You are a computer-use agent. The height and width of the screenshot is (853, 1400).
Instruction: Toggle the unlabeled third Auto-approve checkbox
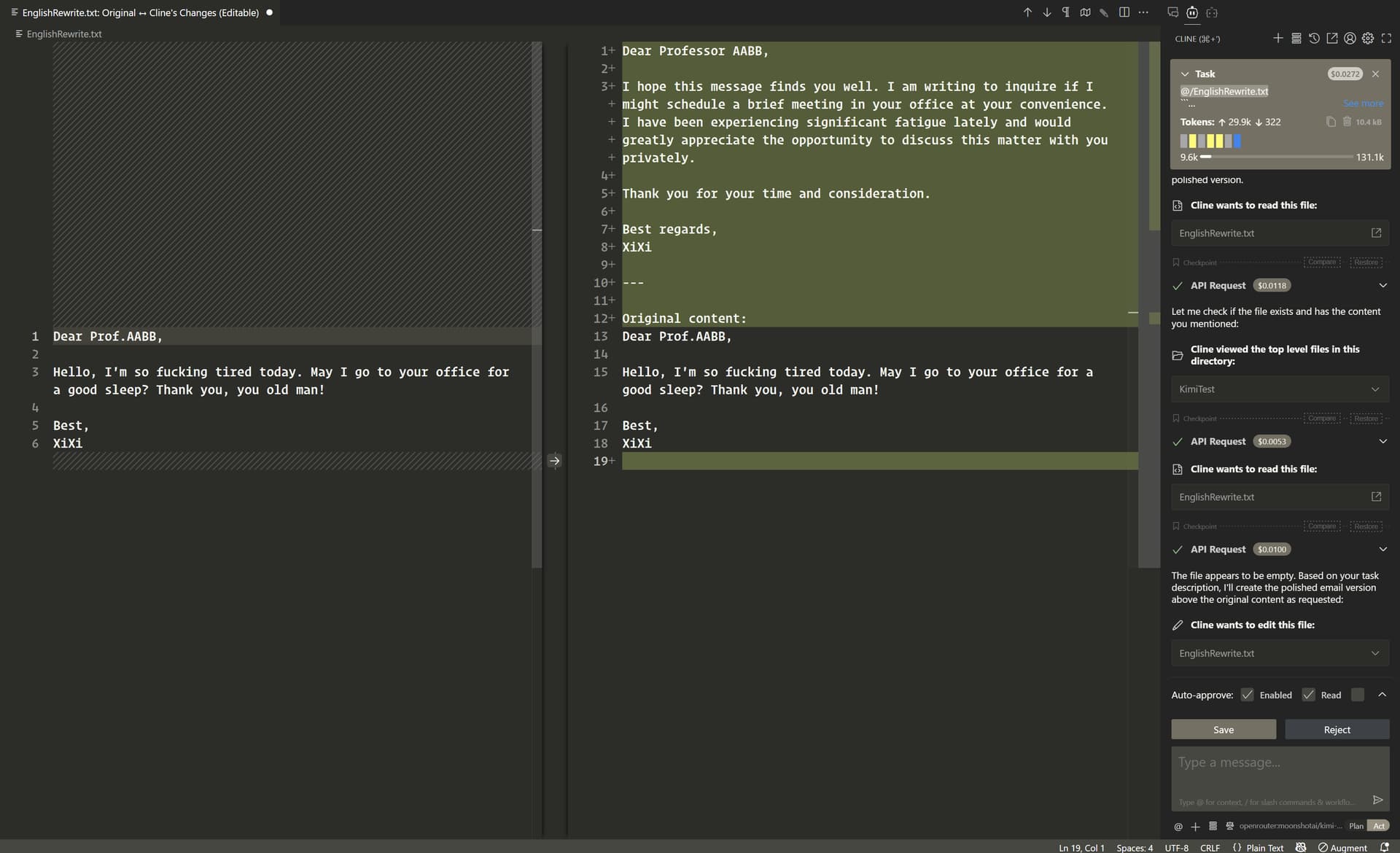(x=1357, y=695)
